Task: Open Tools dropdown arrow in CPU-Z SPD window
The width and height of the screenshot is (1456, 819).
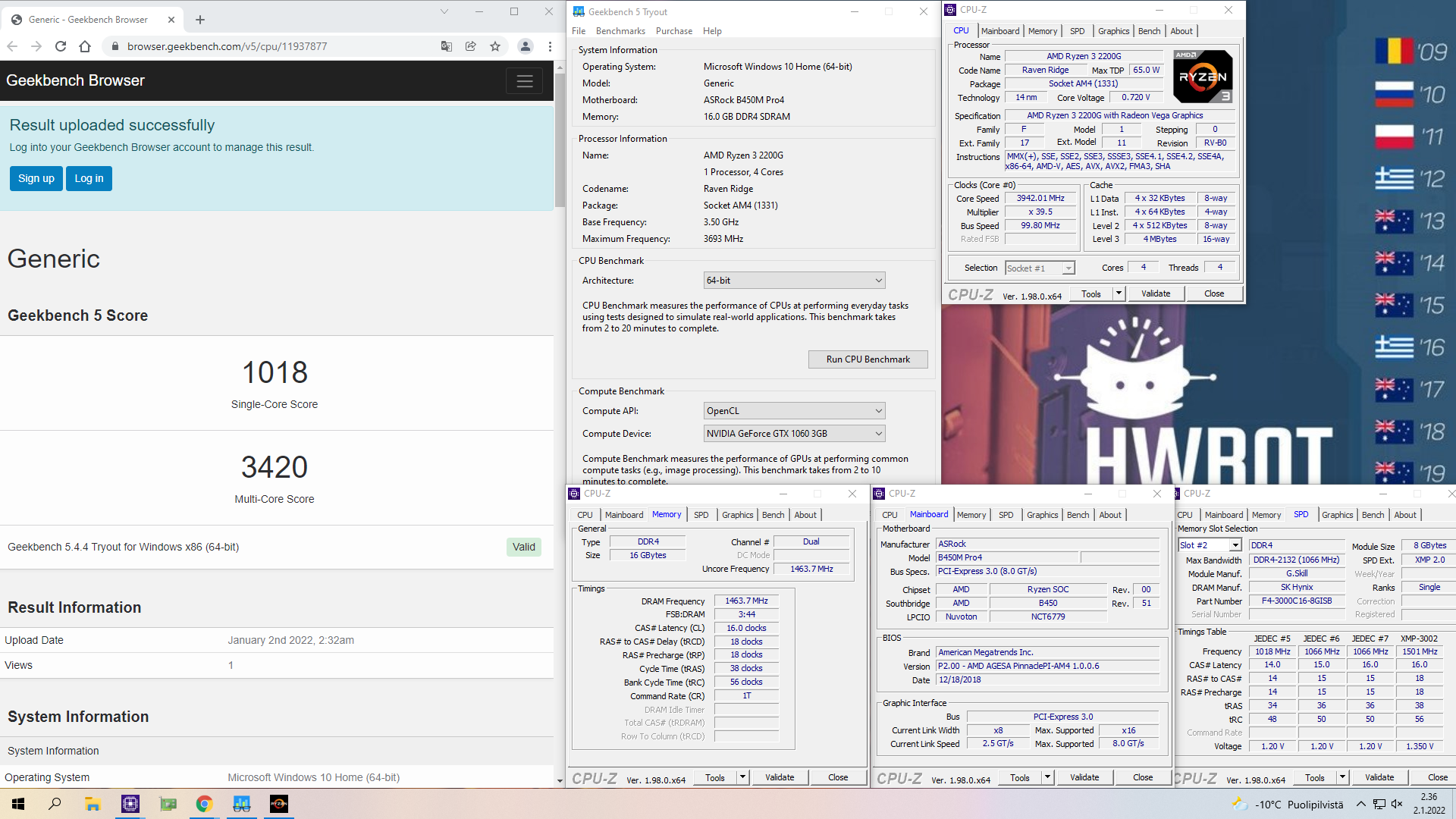Action: pos(1342,777)
